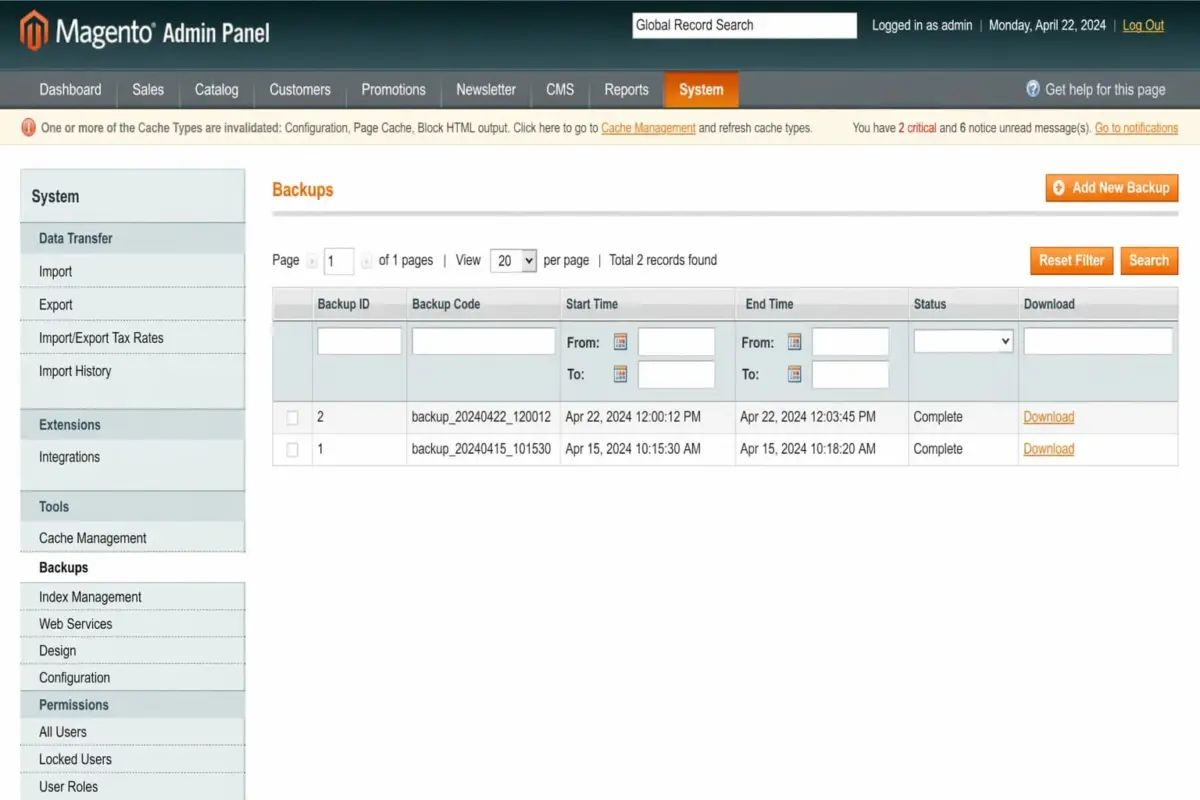Click the Download filter field
The image size is (1200, 800).
point(1098,341)
